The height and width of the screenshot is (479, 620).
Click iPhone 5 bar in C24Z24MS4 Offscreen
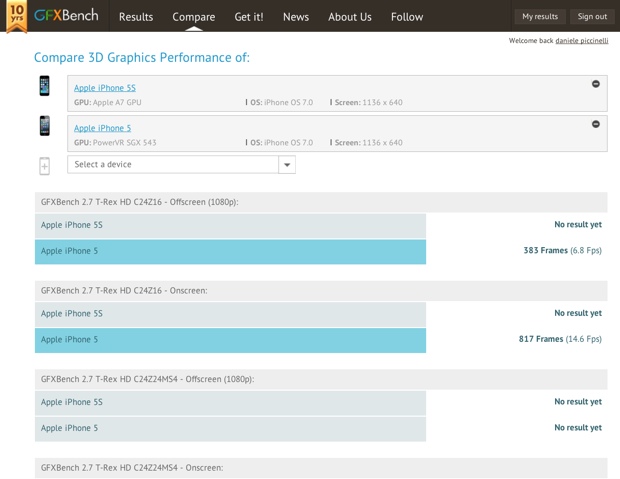[231, 429]
